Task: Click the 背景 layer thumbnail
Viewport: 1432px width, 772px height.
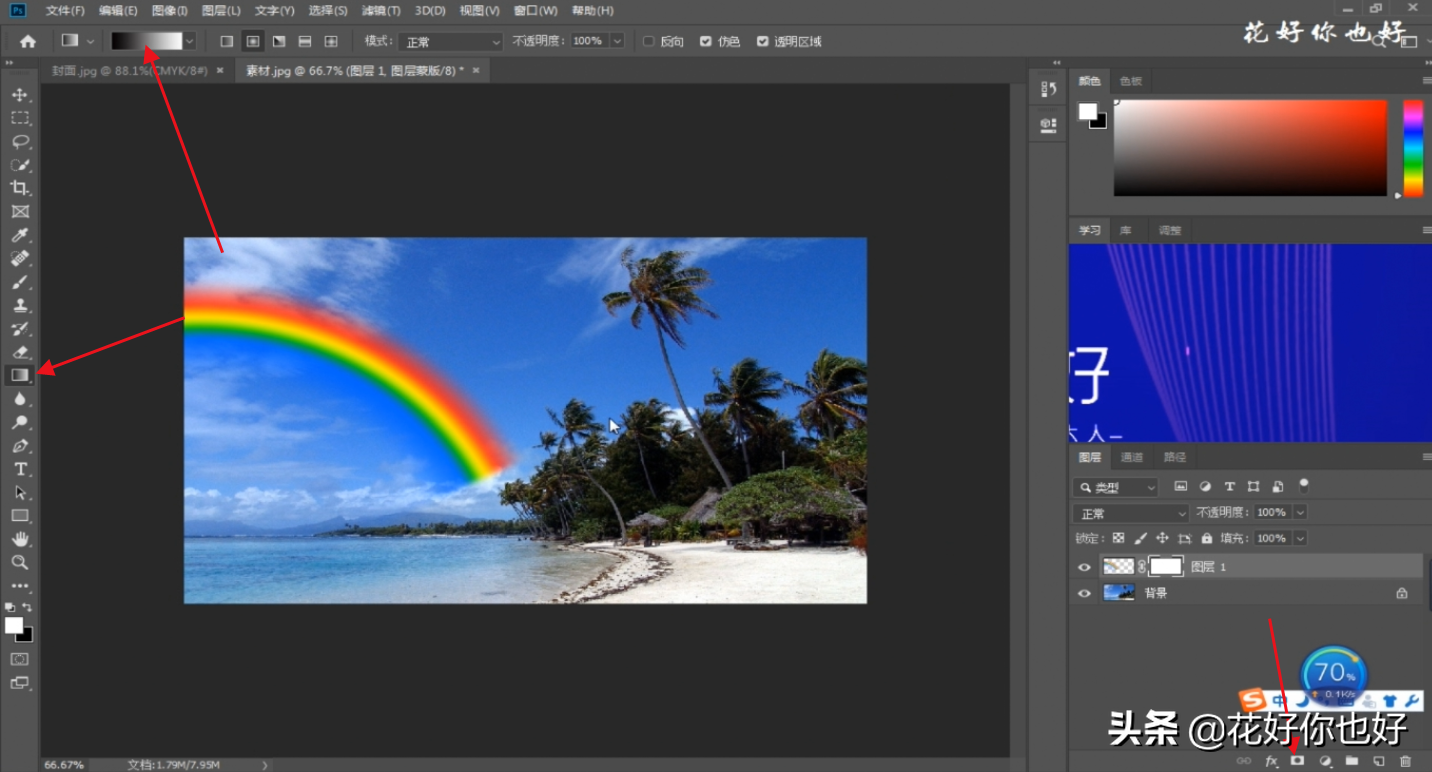Action: click(x=1119, y=593)
